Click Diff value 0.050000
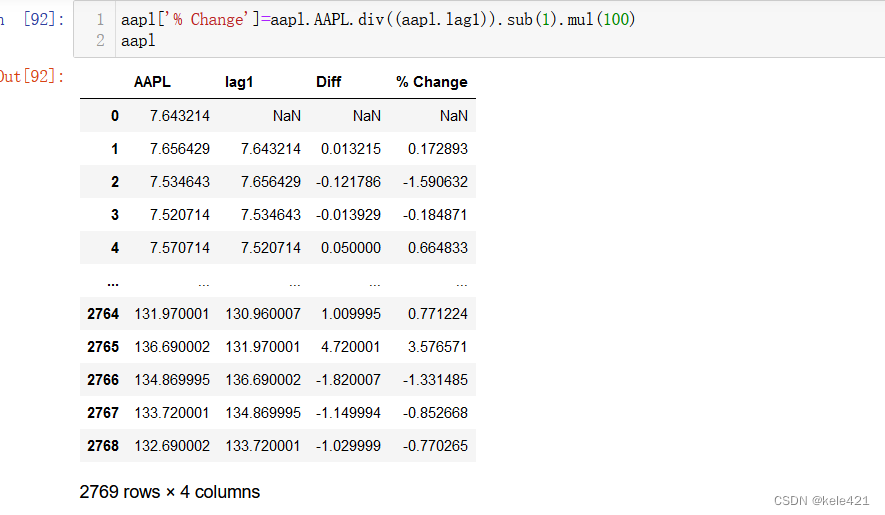 coord(351,248)
